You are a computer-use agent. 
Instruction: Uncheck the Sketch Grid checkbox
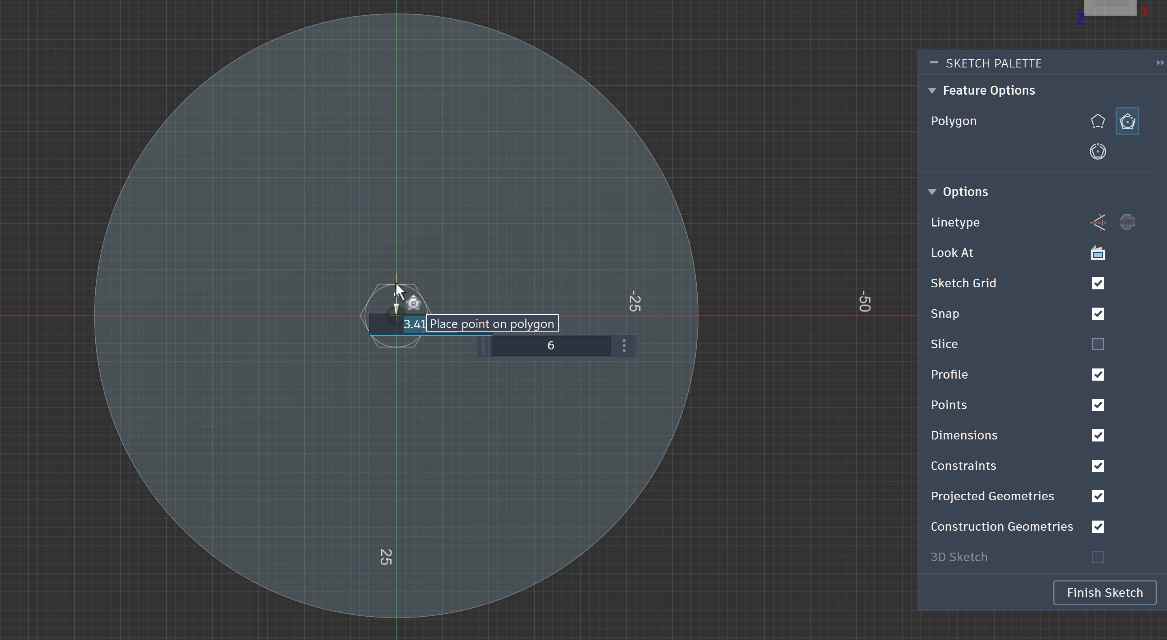point(1098,283)
